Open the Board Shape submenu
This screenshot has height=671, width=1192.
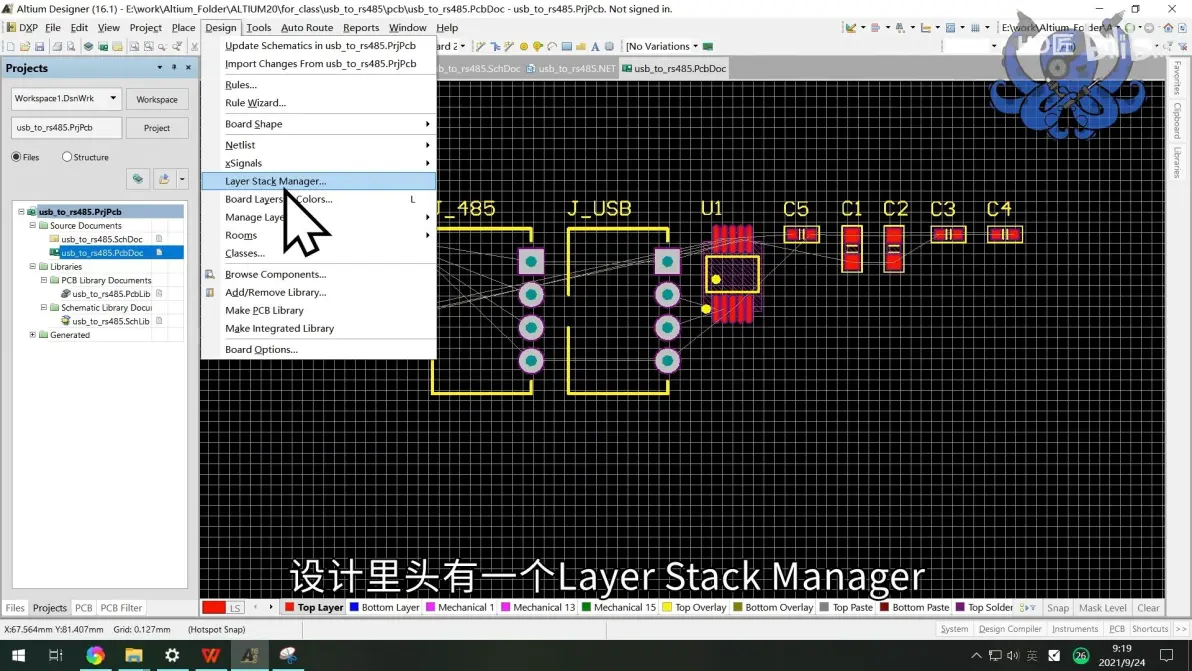[319, 124]
